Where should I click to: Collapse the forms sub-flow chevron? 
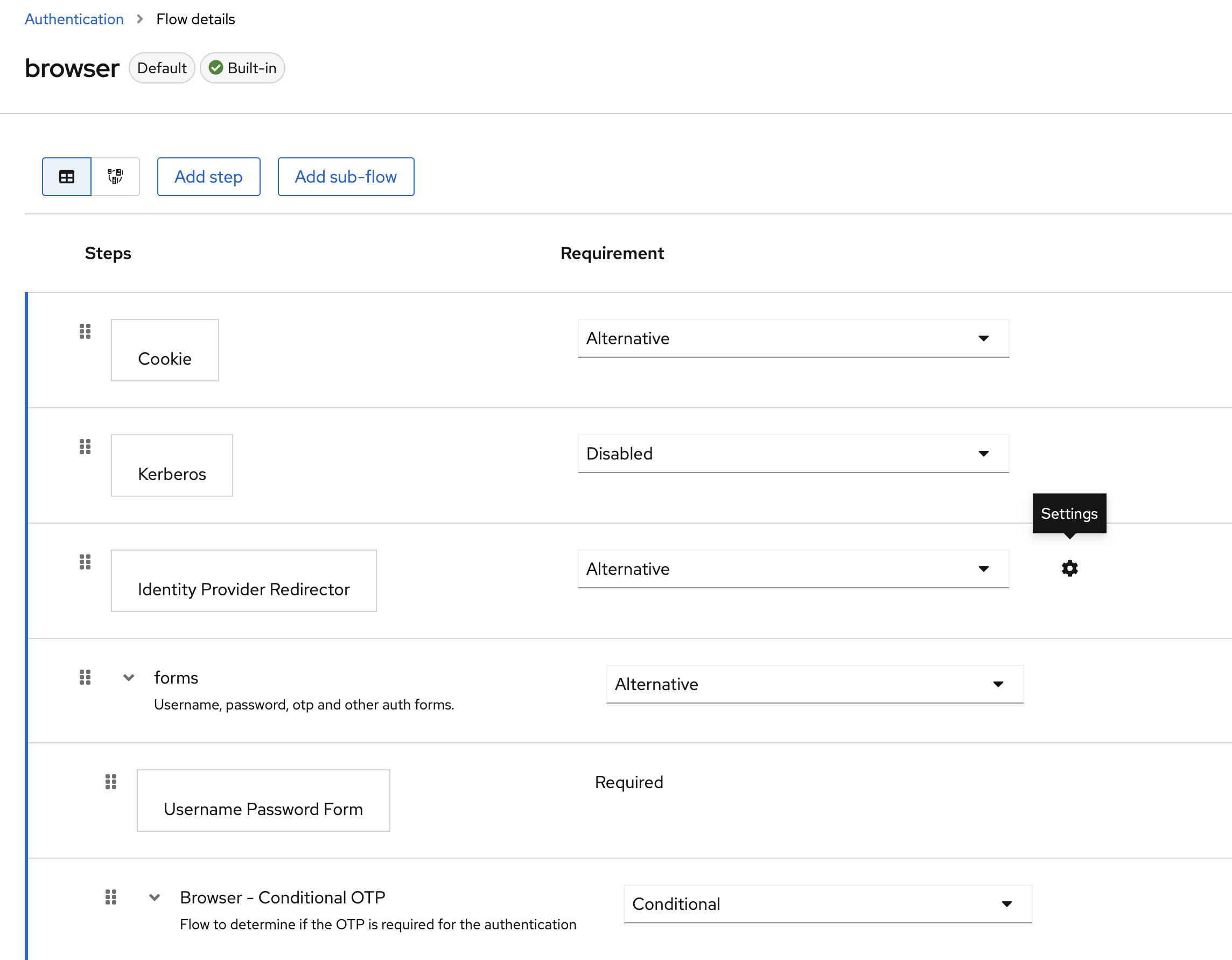[x=129, y=677]
